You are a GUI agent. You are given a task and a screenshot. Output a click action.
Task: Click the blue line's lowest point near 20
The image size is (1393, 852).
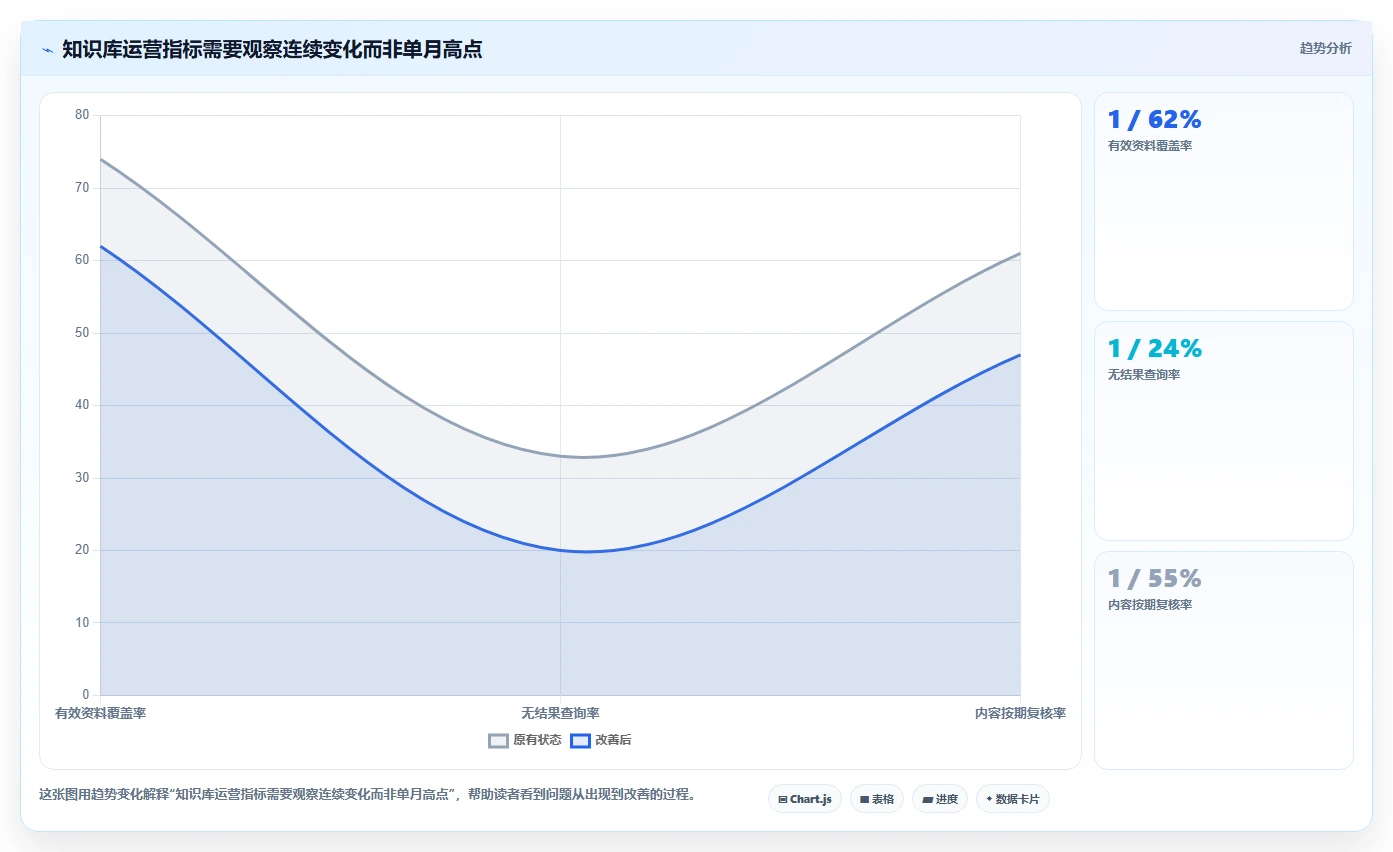pos(586,551)
